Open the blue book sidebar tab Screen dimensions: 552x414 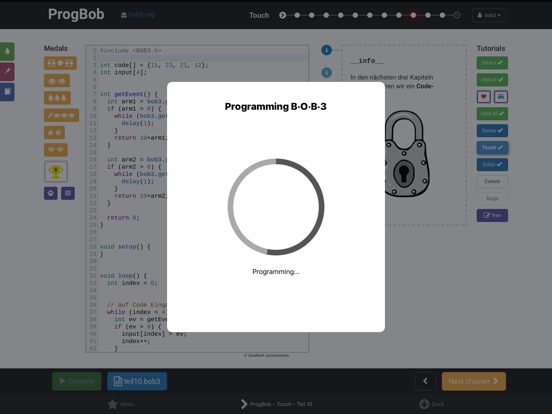click(x=7, y=92)
